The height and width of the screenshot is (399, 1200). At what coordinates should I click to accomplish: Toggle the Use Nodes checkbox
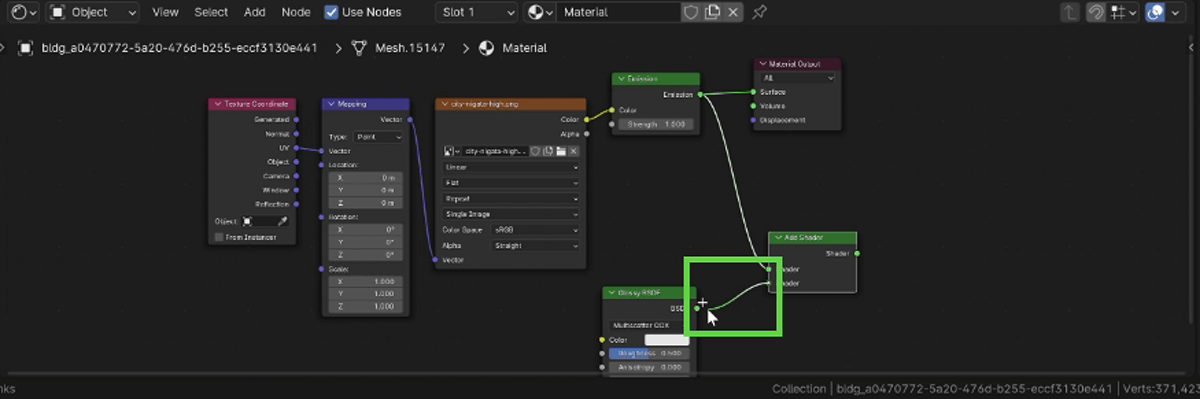[x=331, y=12]
